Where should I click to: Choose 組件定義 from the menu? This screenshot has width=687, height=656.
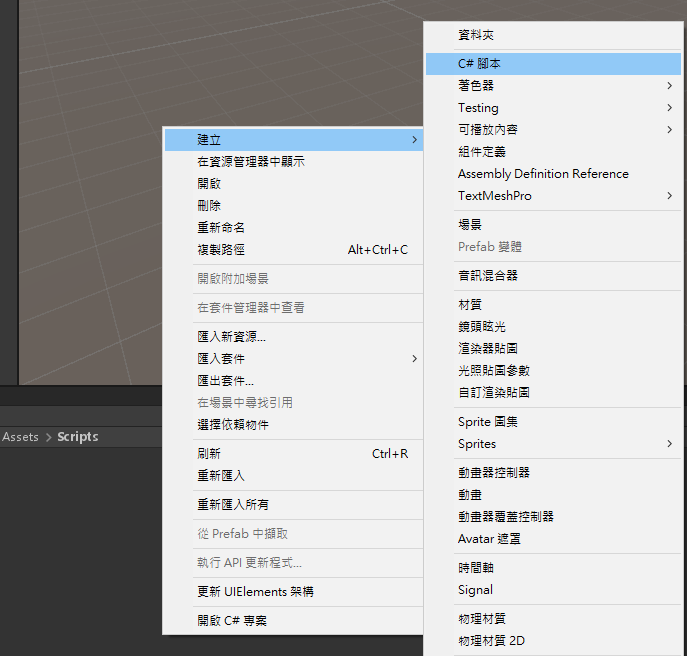tap(482, 152)
